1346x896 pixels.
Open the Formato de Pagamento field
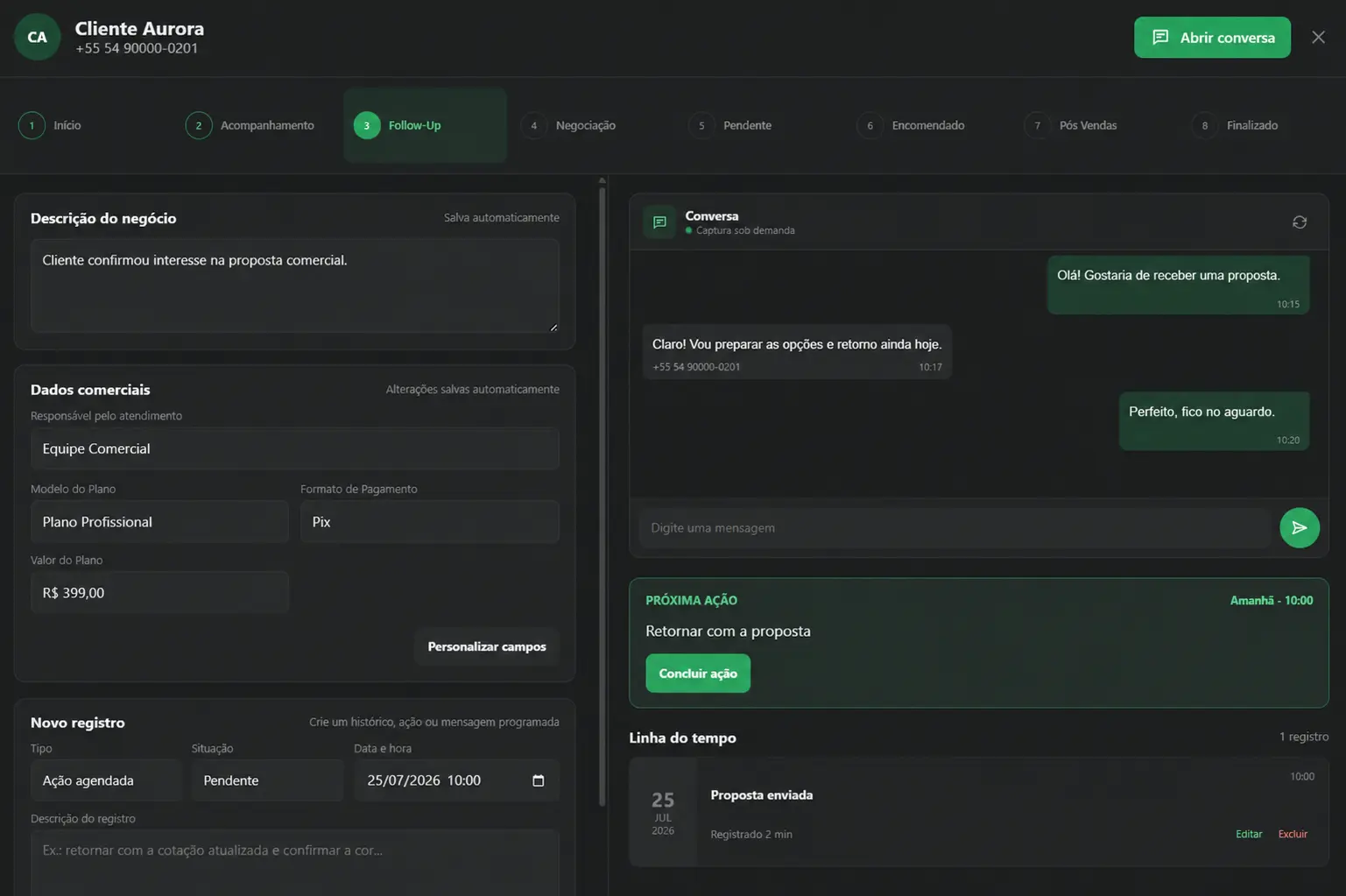[430, 522]
